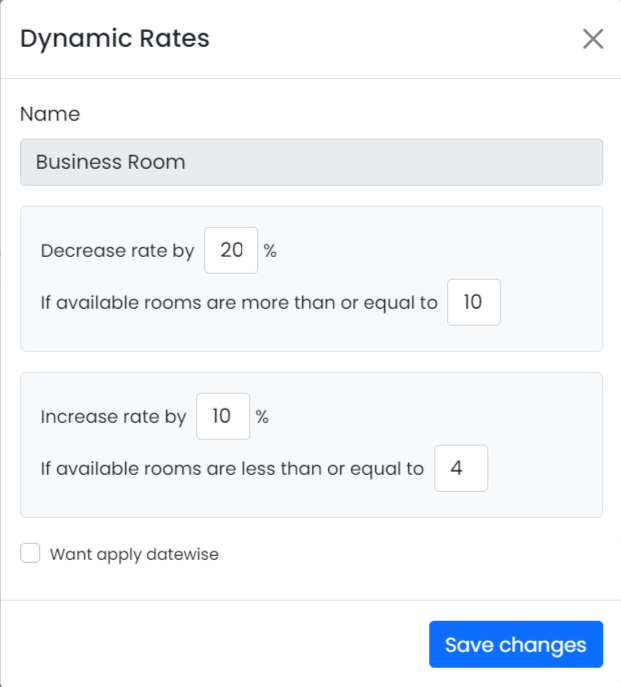Viewport: 621px width, 687px height.
Task: Click percent sign next to increase rate
Action: click(x=262, y=417)
